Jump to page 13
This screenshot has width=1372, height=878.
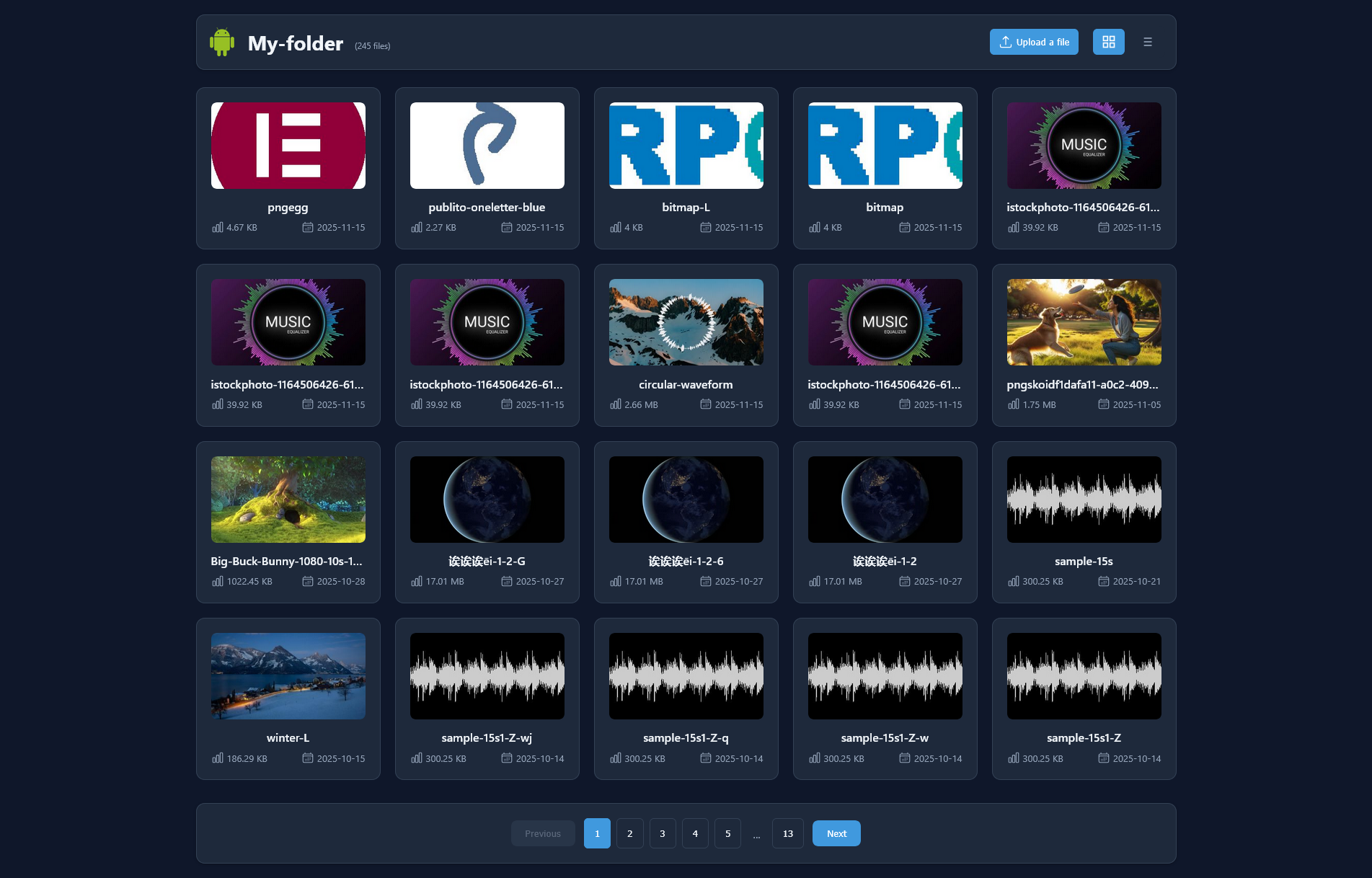[x=787, y=834]
